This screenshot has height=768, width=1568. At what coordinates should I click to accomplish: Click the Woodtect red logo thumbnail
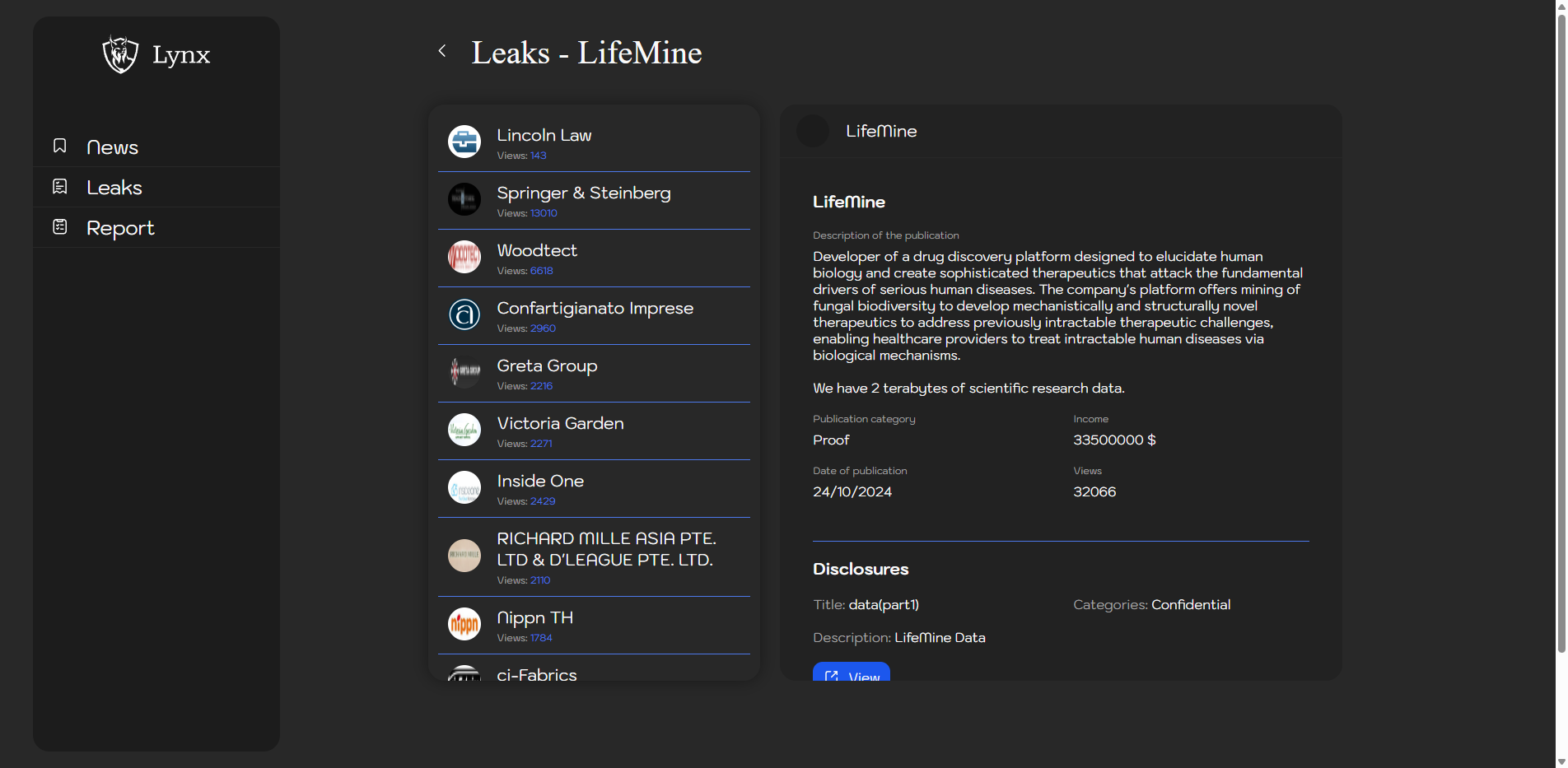[464, 257]
